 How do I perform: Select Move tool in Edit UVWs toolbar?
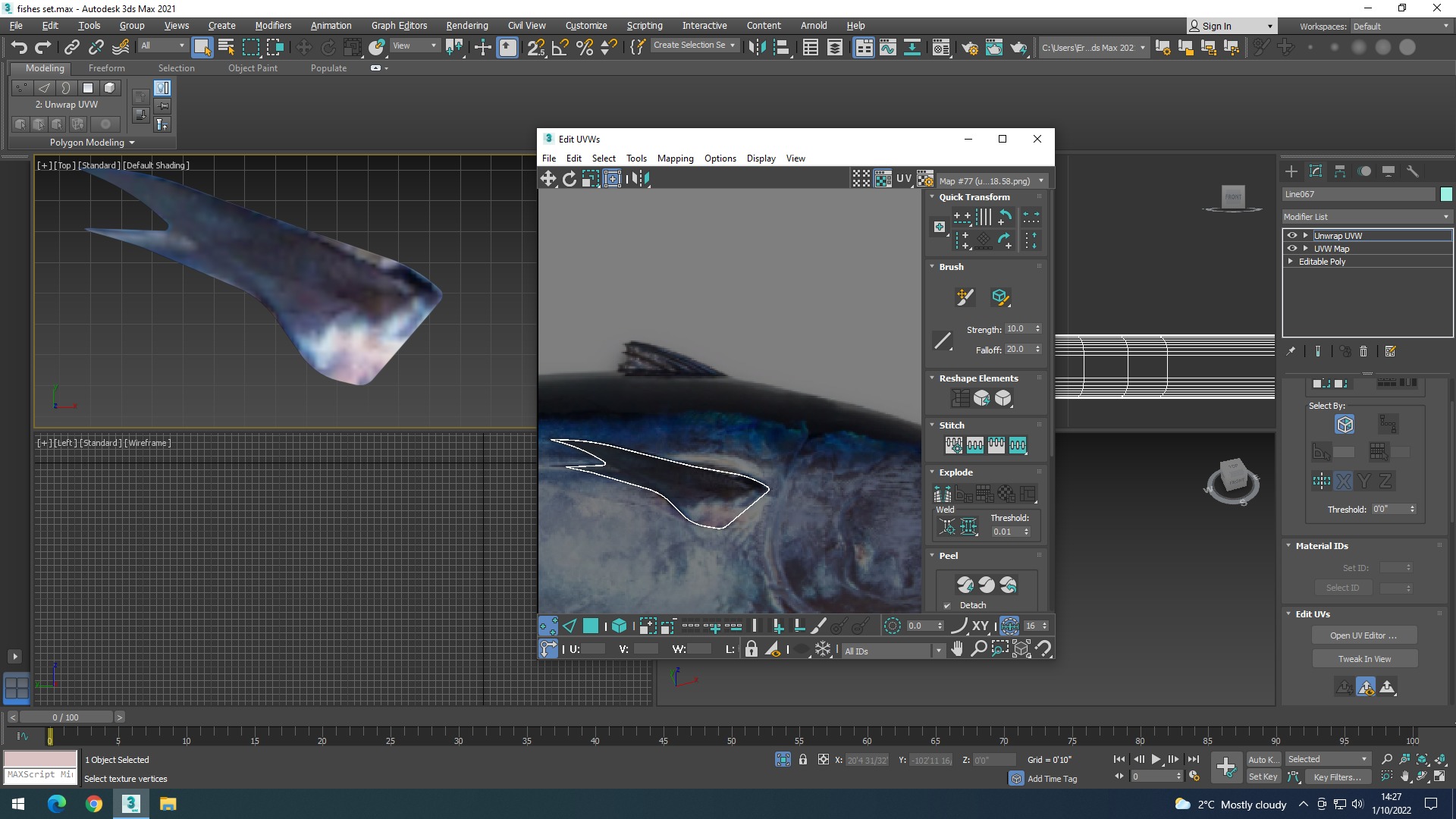548,178
